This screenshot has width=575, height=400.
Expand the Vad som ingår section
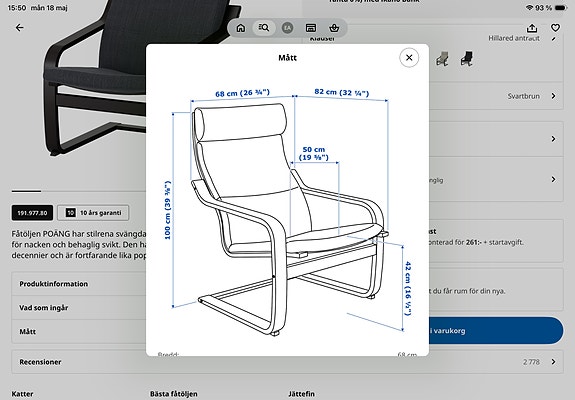79,308
